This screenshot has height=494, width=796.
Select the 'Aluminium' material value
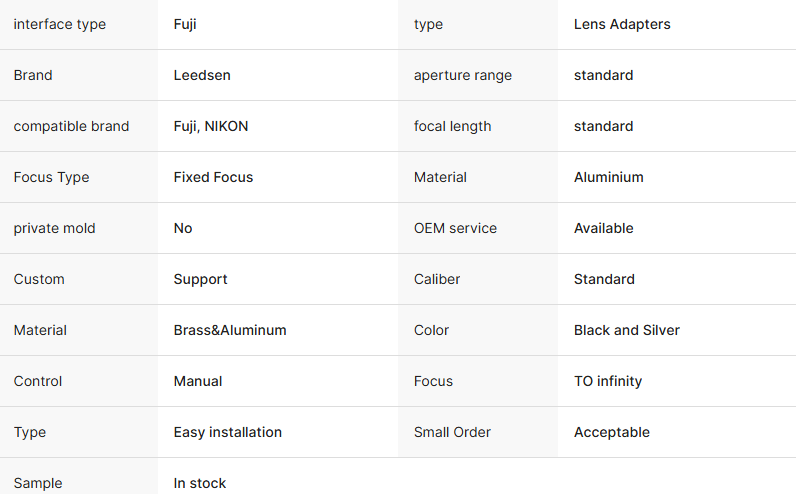[x=609, y=177]
